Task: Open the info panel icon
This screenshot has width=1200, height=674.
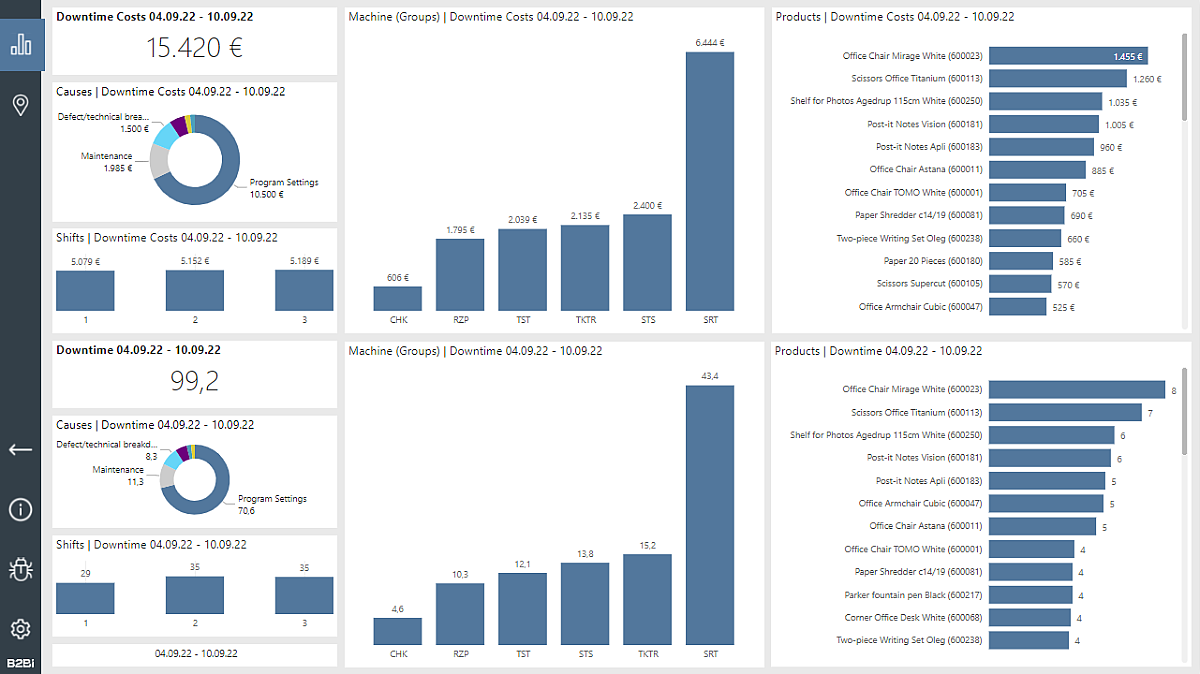Action: (21, 510)
